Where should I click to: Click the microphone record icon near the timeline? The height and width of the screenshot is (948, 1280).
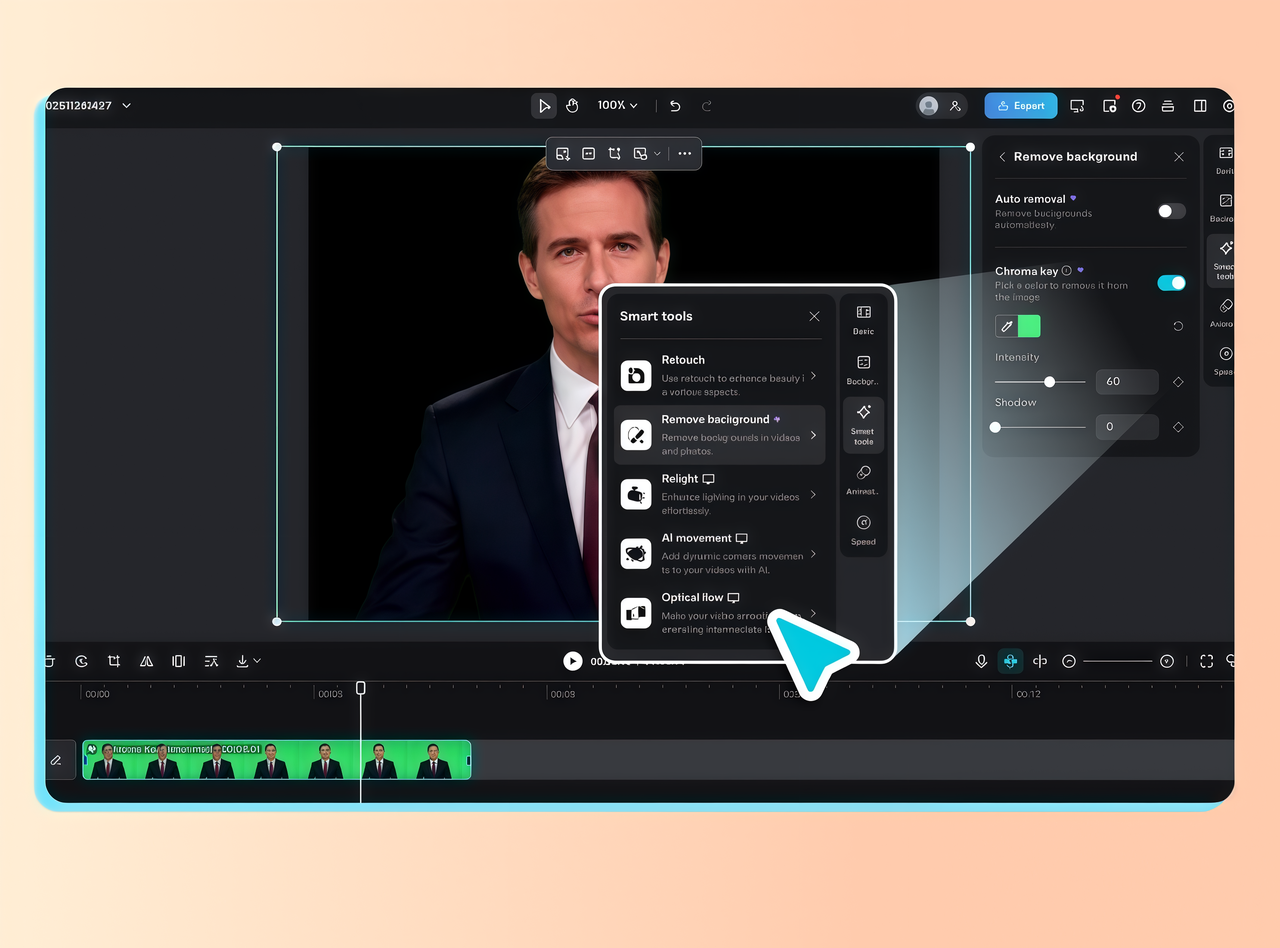tap(981, 661)
